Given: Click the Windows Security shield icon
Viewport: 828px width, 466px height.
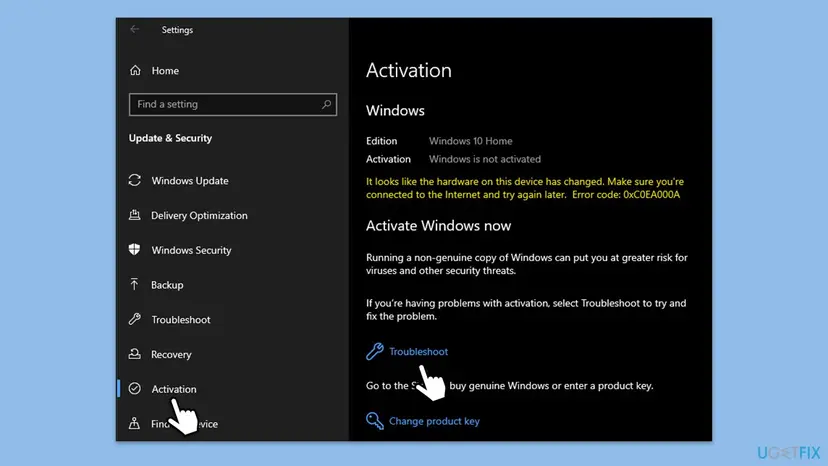Looking at the screenshot, I should pyautogui.click(x=135, y=249).
